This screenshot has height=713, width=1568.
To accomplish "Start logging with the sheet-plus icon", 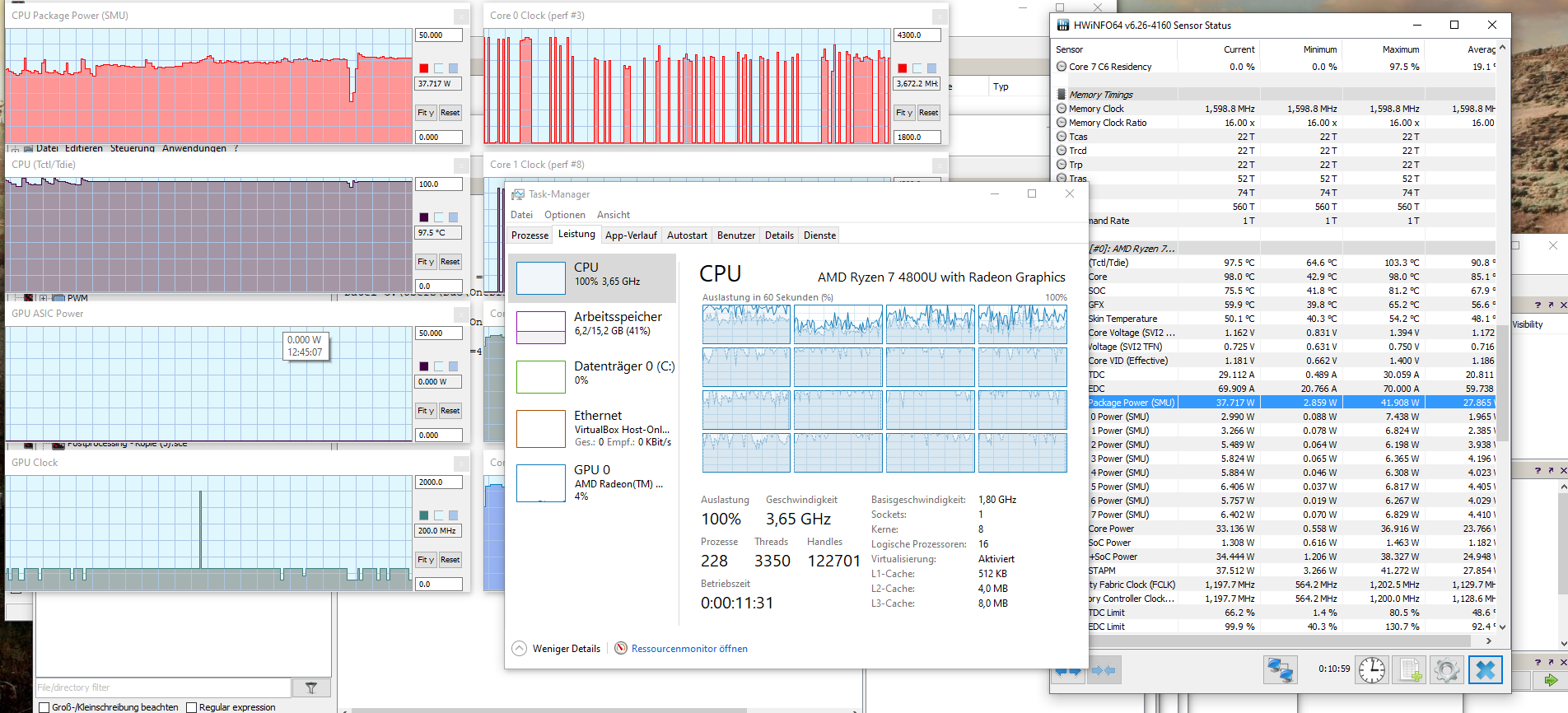I will tap(1411, 670).
